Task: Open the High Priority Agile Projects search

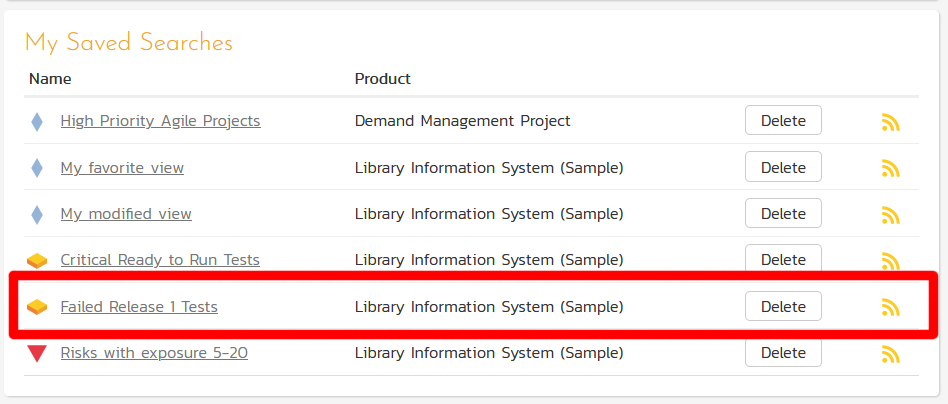Action: [160, 121]
